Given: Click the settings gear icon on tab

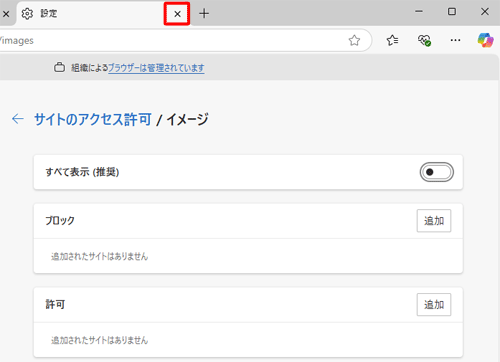Looking at the screenshot, I should tap(27, 14).
